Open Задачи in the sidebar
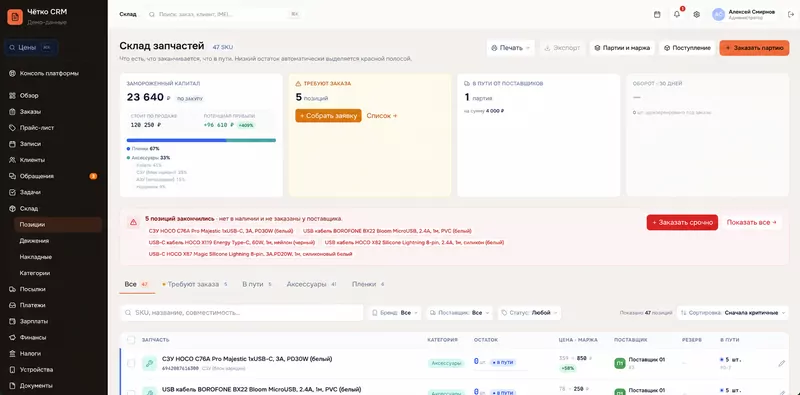The height and width of the screenshot is (395, 800). pyautogui.click(x=30, y=192)
